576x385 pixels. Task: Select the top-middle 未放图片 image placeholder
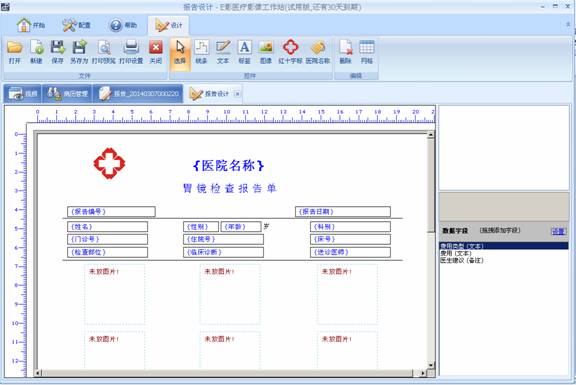230,294
